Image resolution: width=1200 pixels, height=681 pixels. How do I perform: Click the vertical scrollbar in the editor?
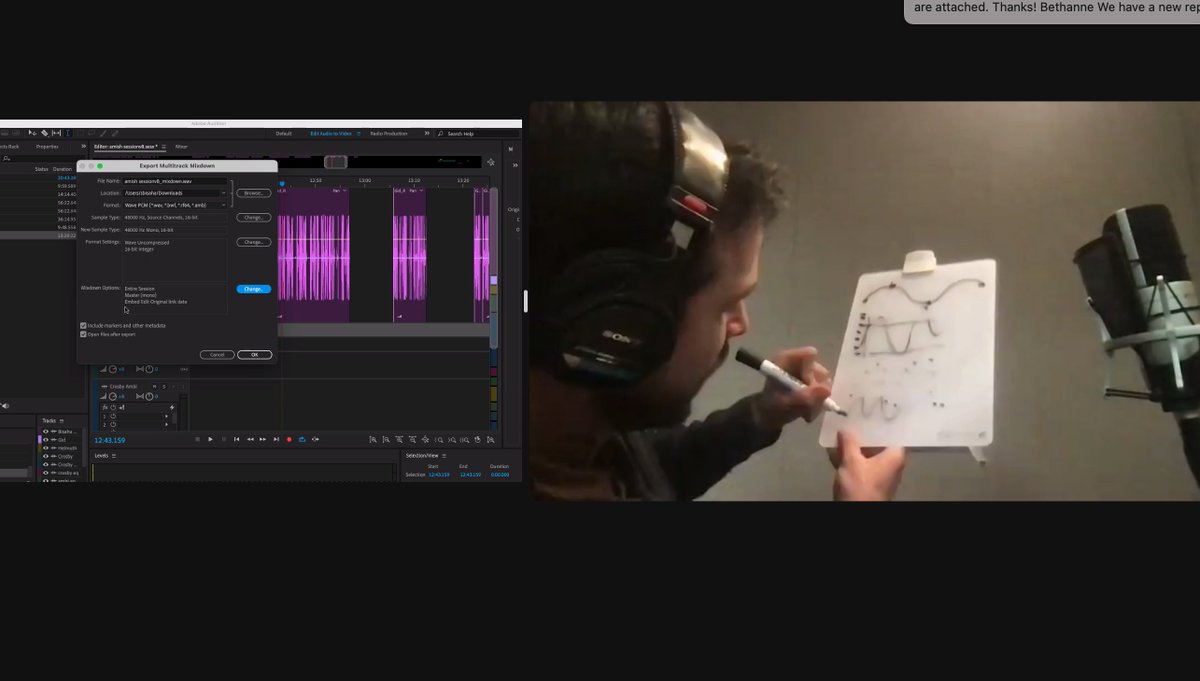tap(494, 268)
